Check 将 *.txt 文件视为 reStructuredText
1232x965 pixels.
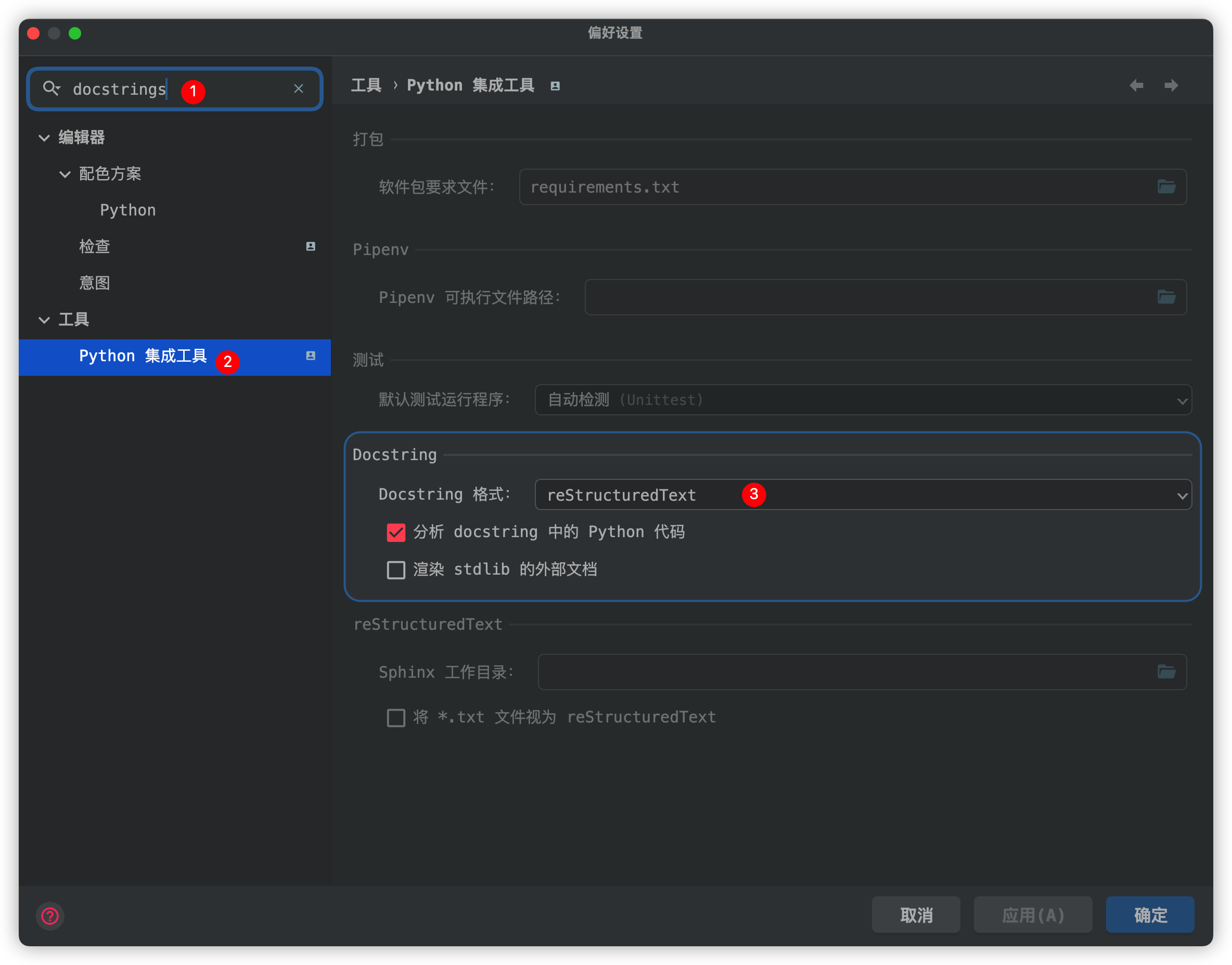tap(396, 717)
